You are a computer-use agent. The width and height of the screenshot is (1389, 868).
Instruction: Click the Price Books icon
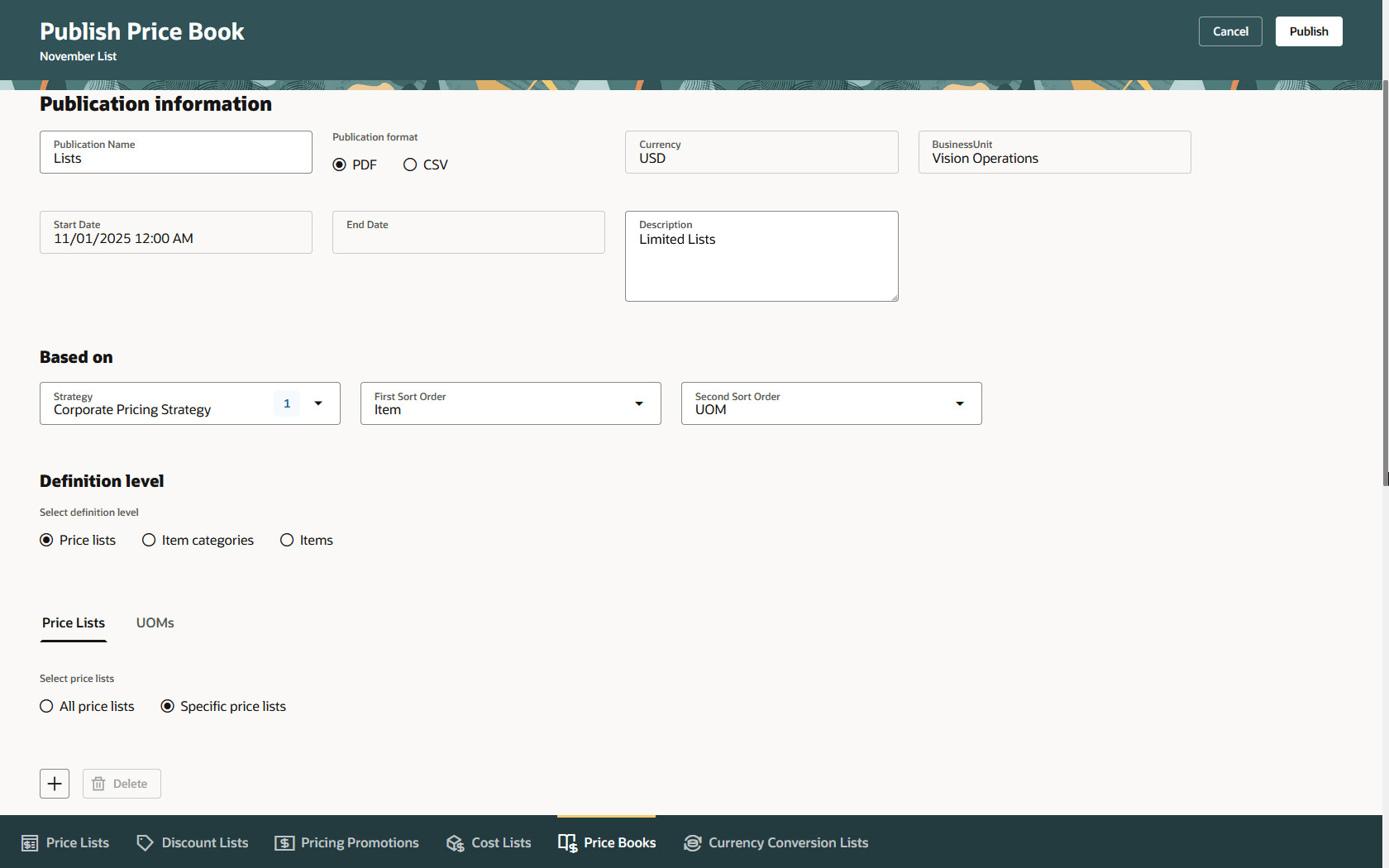567,843
